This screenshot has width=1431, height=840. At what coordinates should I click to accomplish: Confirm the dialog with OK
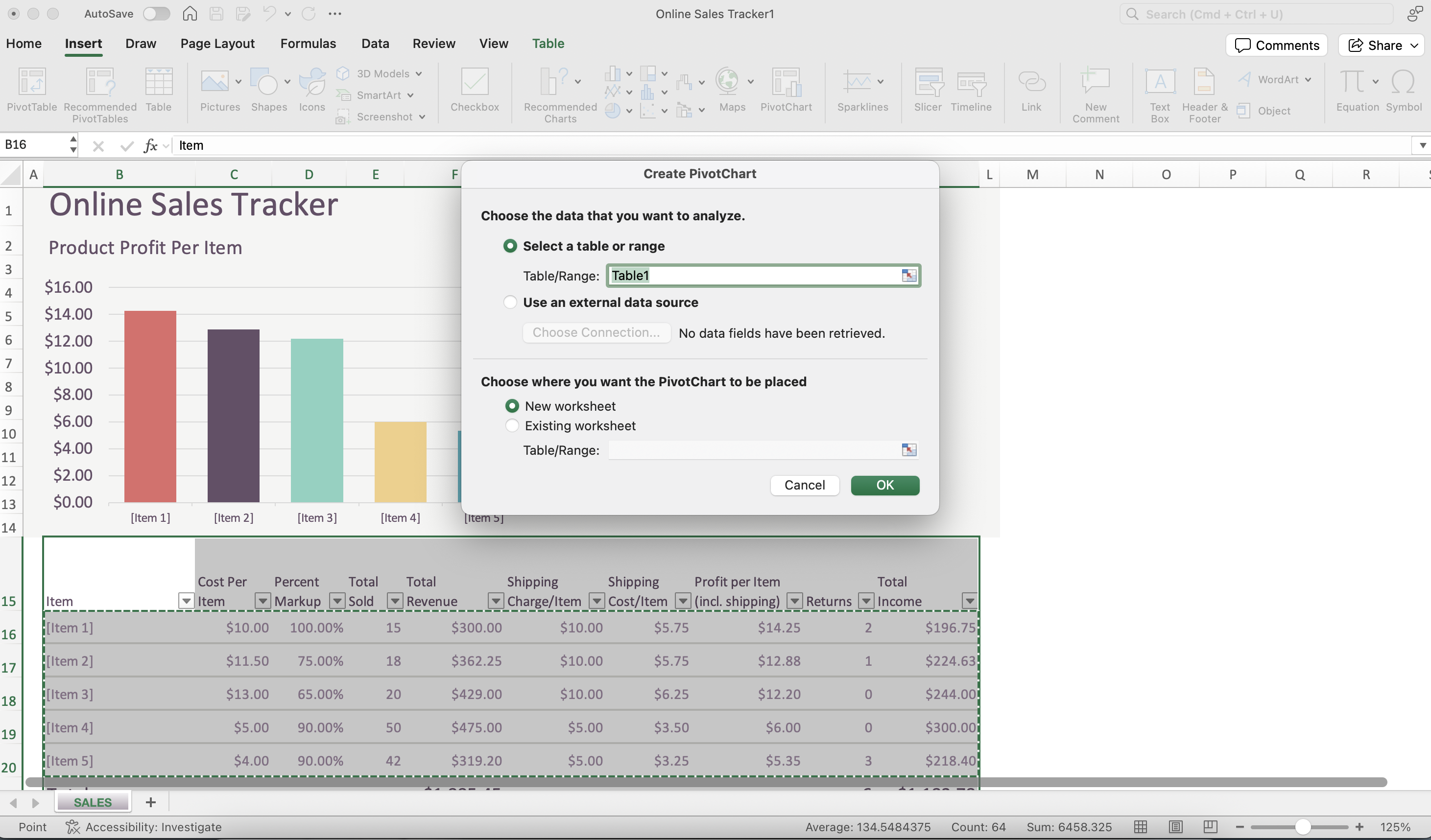(885, 485)
